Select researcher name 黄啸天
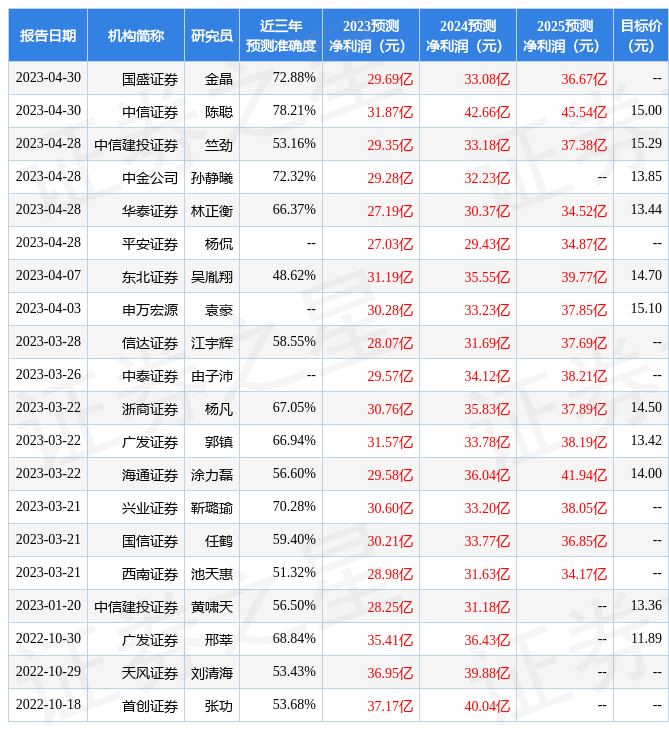Screen dimensions: 669x730 [212, 608]
